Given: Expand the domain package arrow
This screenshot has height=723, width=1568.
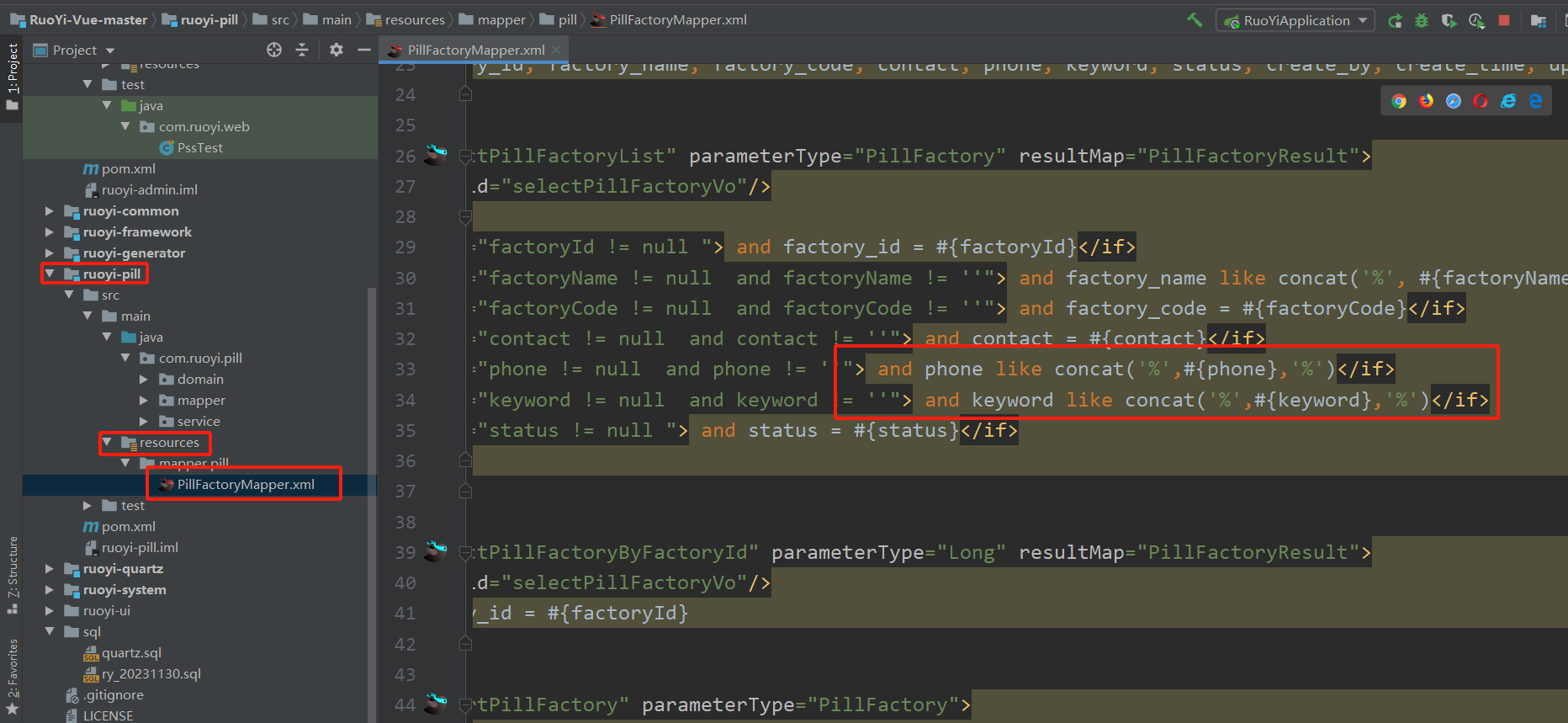Looking at the screenshot, I should (x=144, y=379).
